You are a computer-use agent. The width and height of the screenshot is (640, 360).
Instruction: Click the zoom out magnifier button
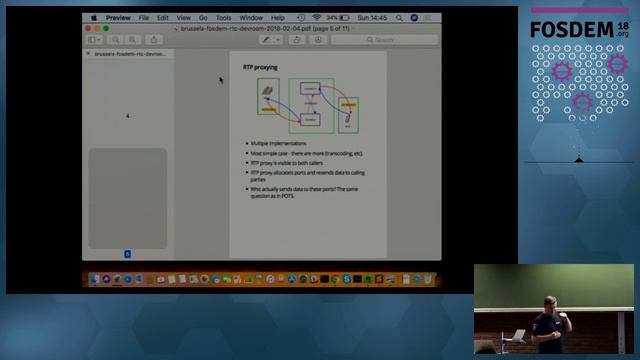[x=116, y=40]
